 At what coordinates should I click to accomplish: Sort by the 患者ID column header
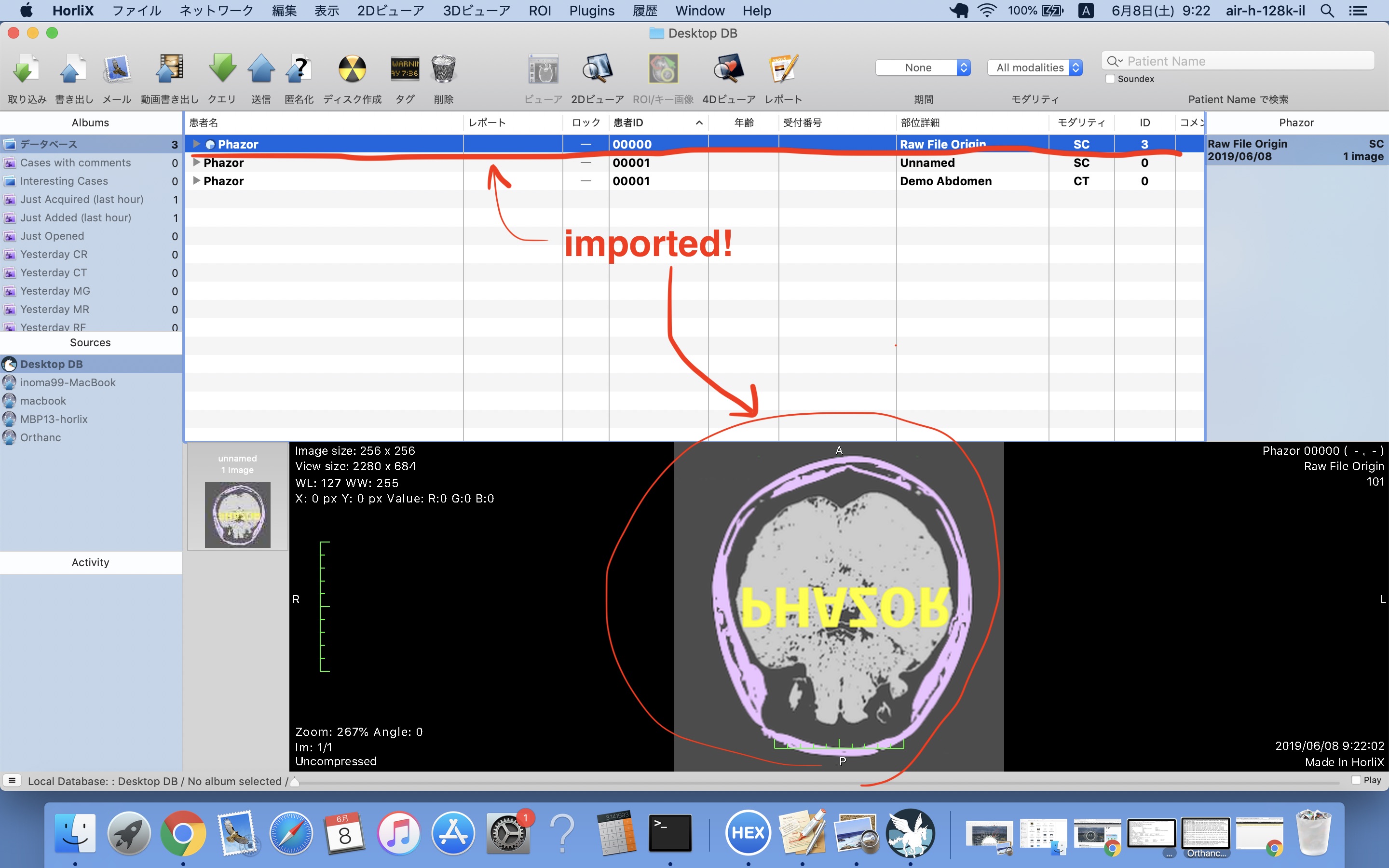point(658,122)
